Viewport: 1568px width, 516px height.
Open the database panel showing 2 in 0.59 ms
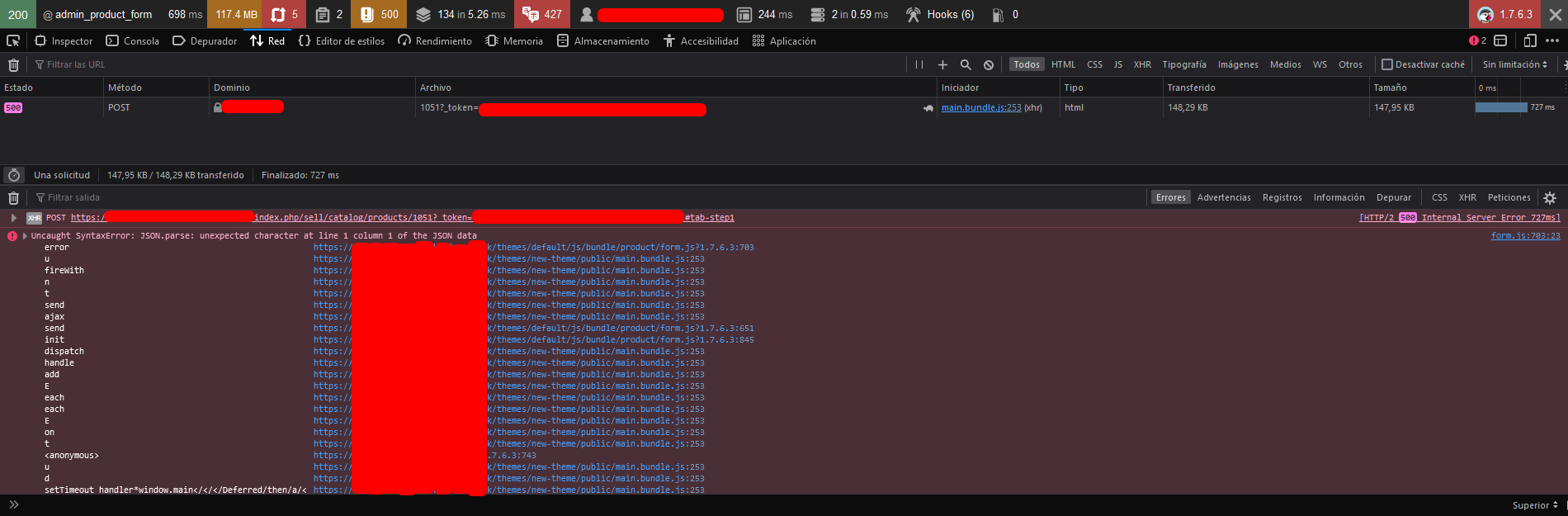point(849,14)
